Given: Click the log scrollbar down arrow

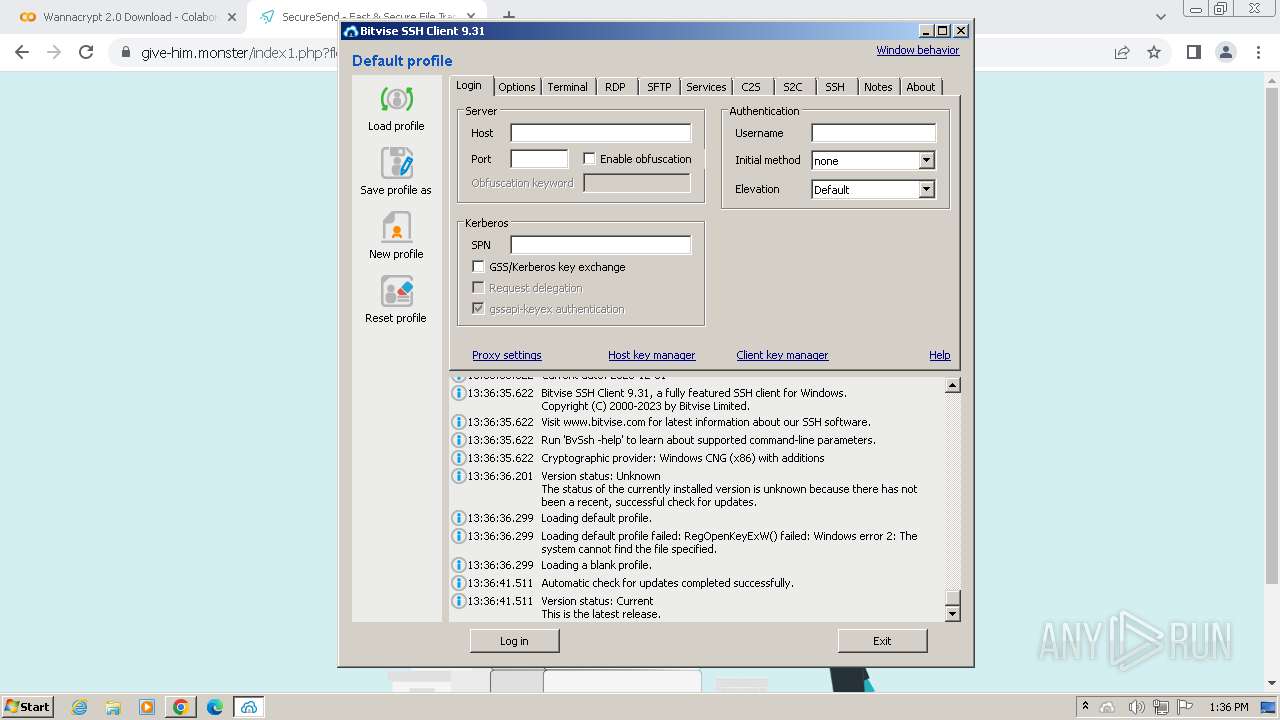Looking at the screenshot, I should pyautogui.click(x=952, y=613).
